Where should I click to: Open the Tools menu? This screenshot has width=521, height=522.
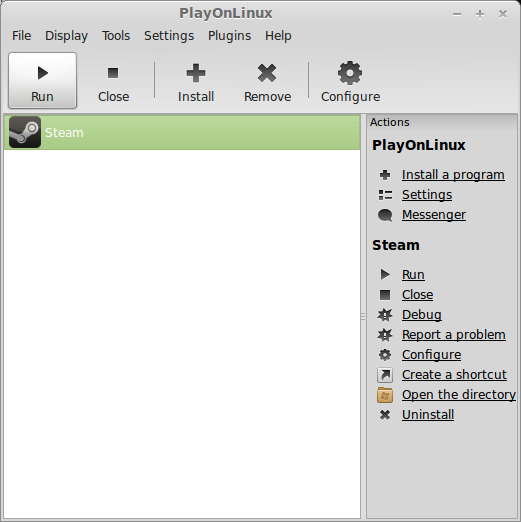(116, 36)
